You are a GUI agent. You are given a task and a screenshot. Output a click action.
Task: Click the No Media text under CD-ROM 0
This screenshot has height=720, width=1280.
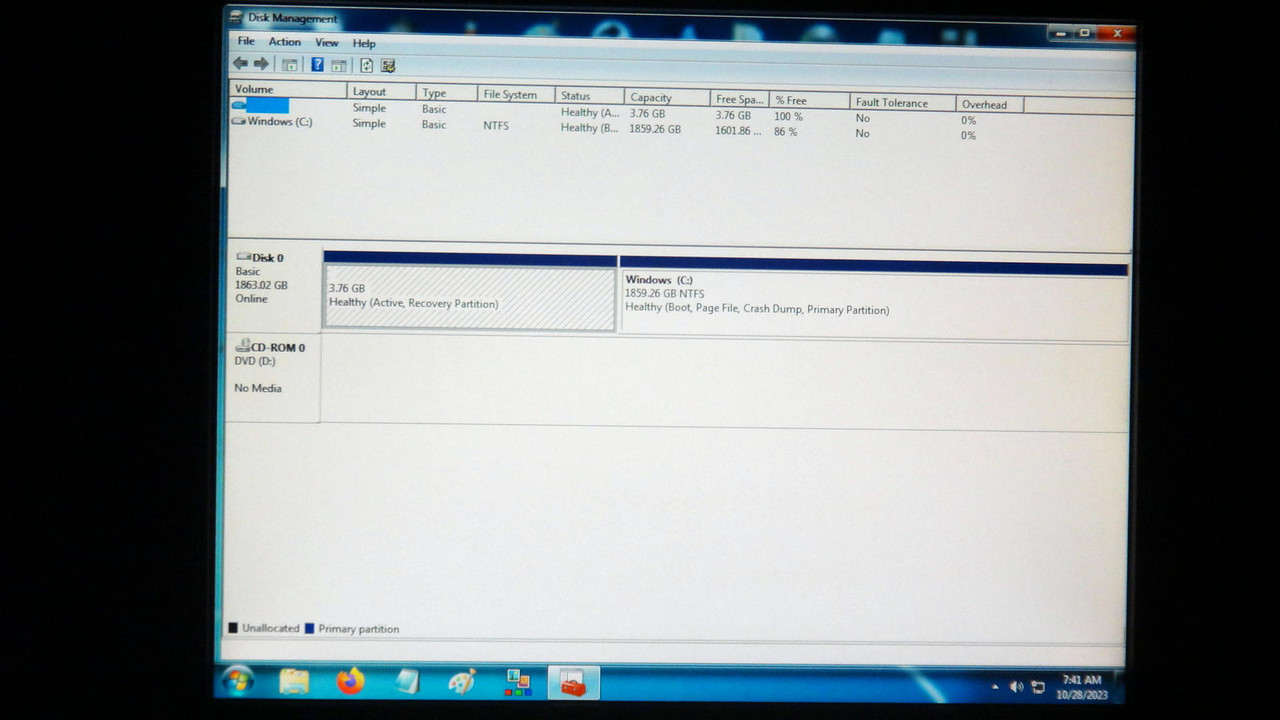click(258, 388)
